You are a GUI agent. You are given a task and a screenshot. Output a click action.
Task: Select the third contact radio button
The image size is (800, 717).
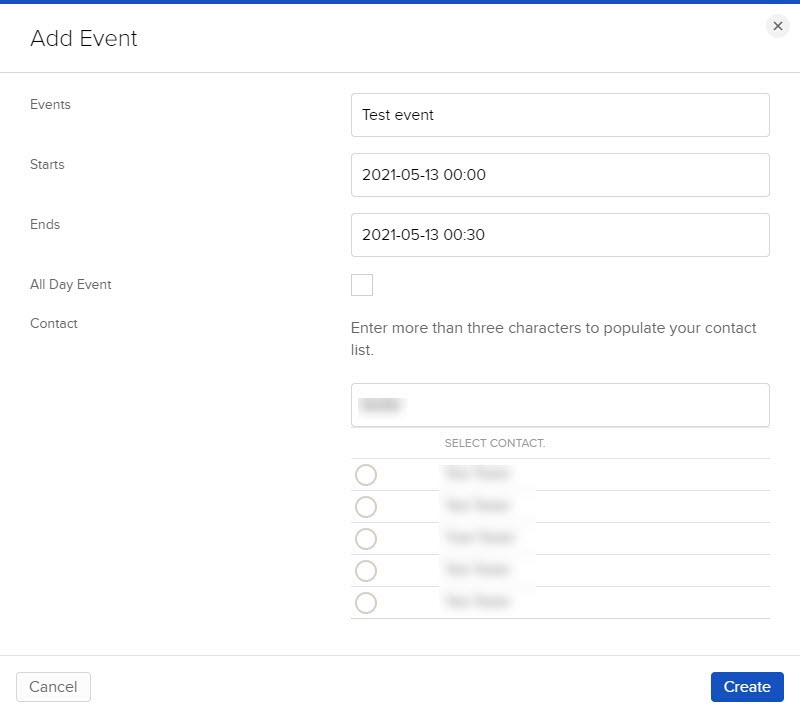tap(366, 539)
